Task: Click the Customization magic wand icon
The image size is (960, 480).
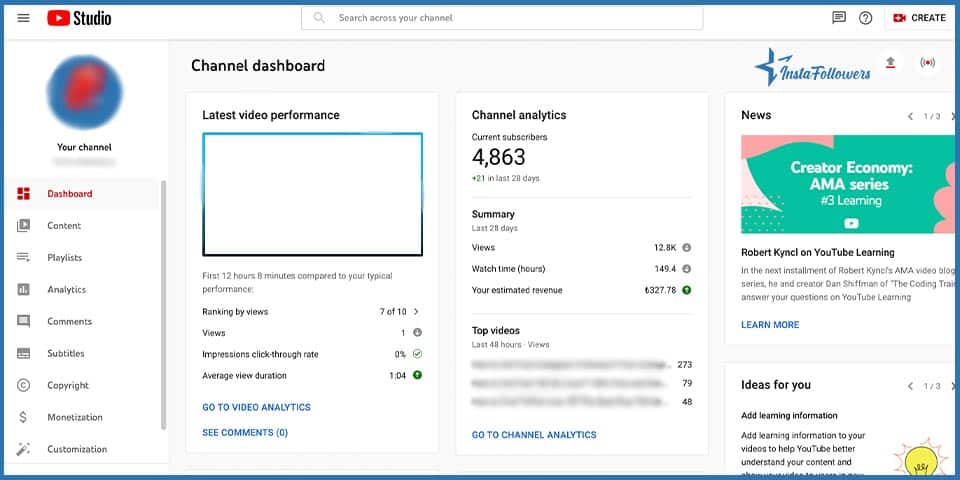Action: pyautogui.click(x=23, y=449)
